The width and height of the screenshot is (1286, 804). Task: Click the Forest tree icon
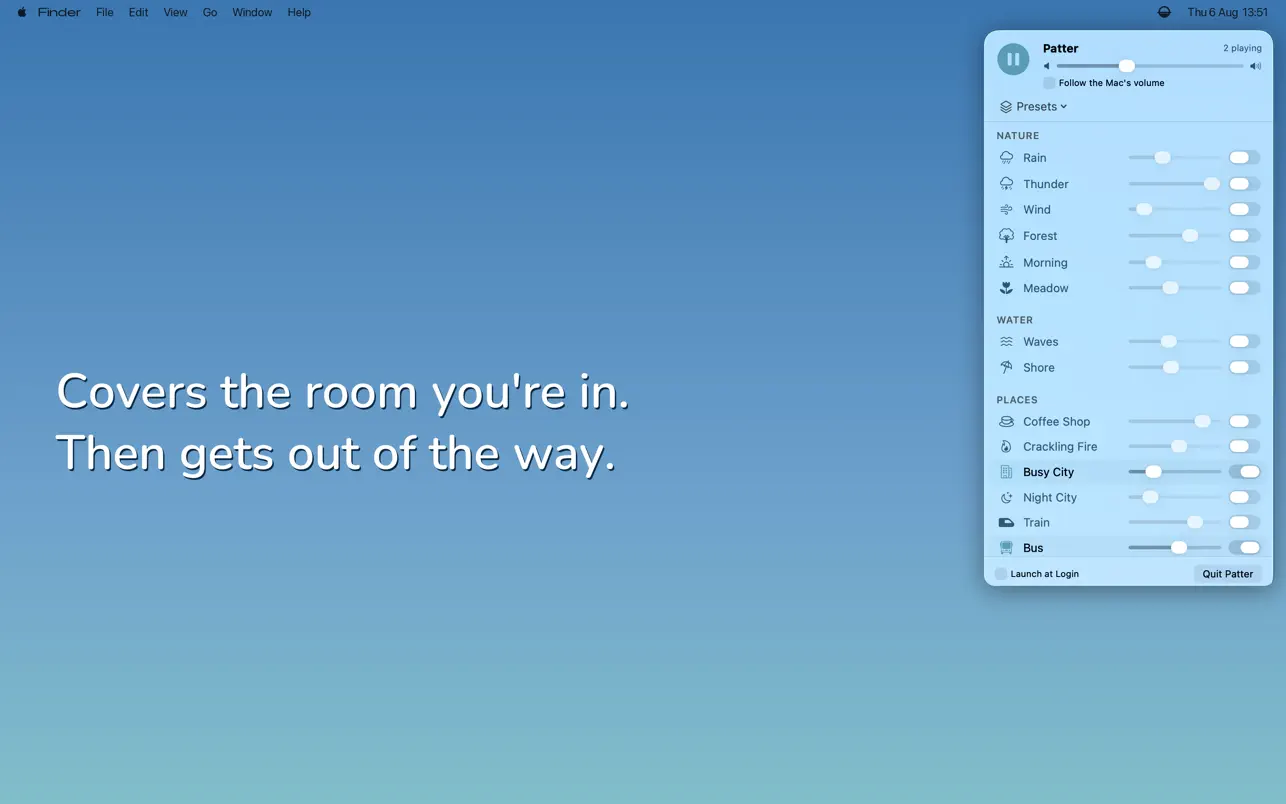click(1006, 236)
